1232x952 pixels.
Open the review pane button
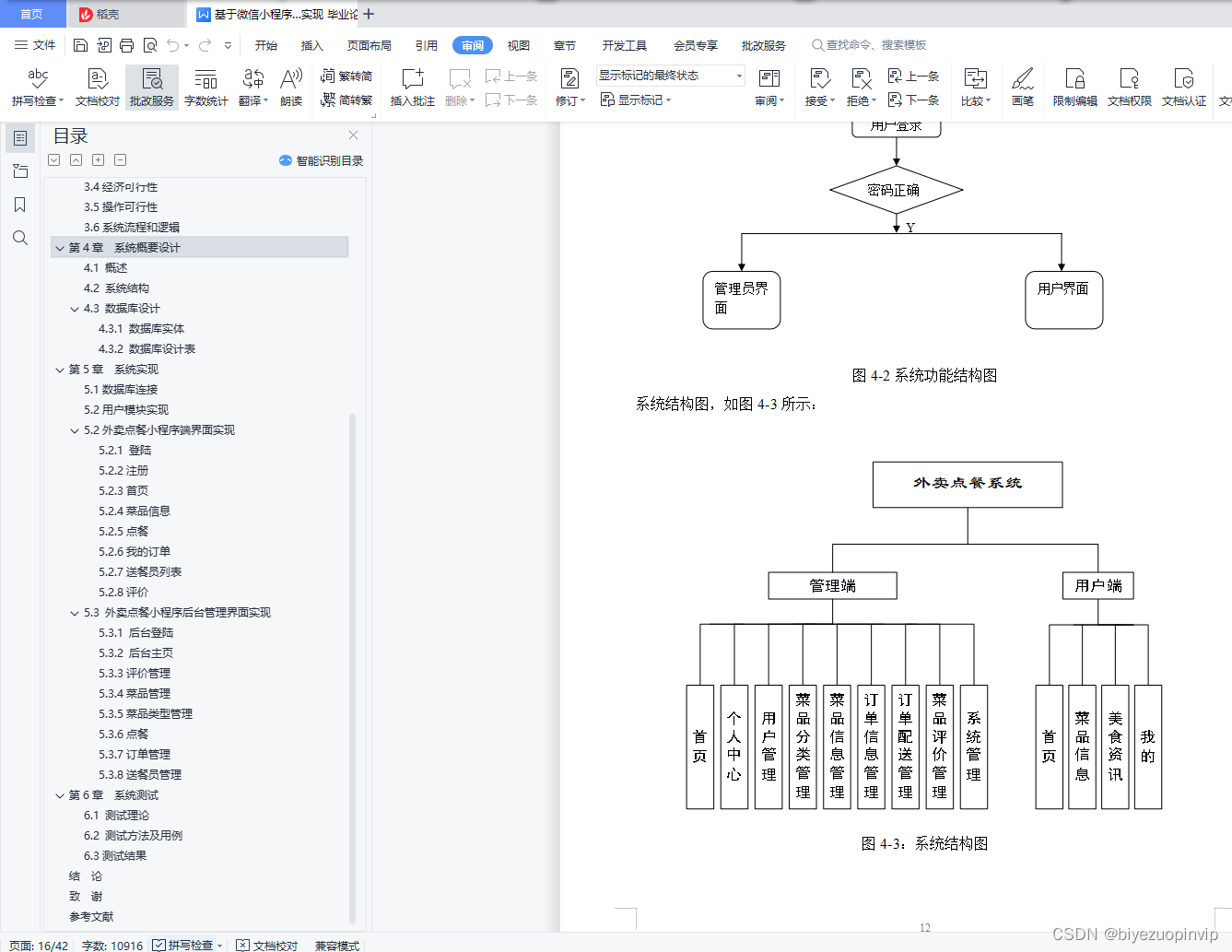pos(769,88)
